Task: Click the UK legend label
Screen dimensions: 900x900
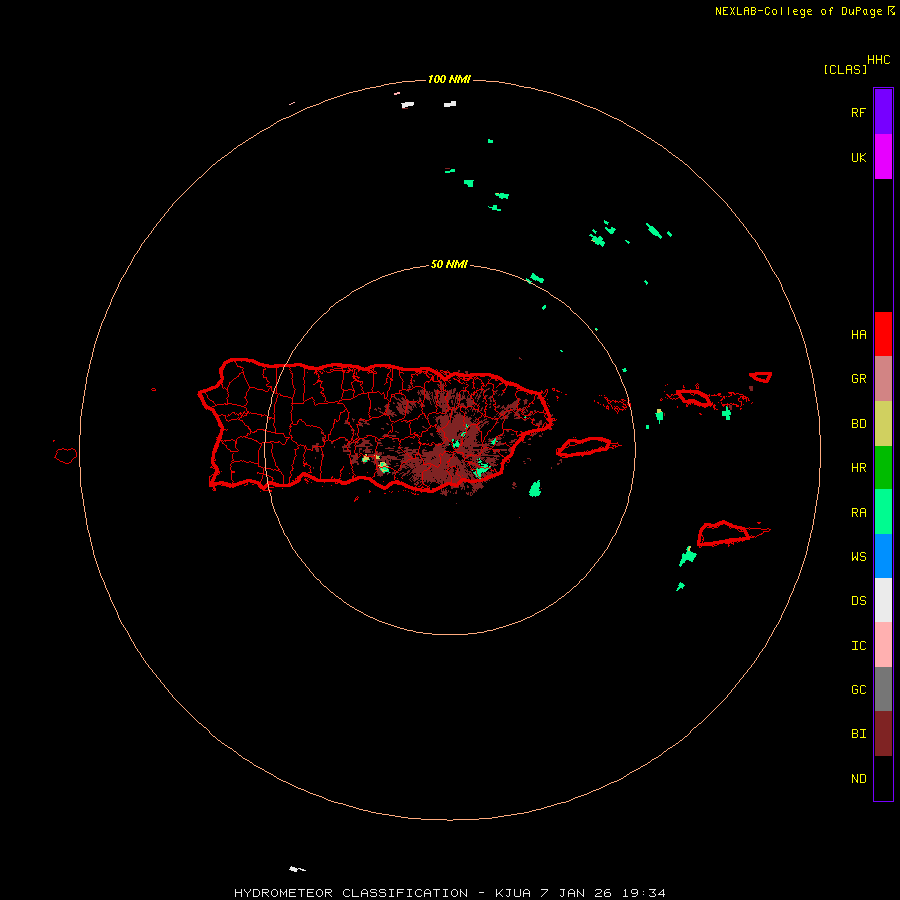Action: [x=858, y=158]
